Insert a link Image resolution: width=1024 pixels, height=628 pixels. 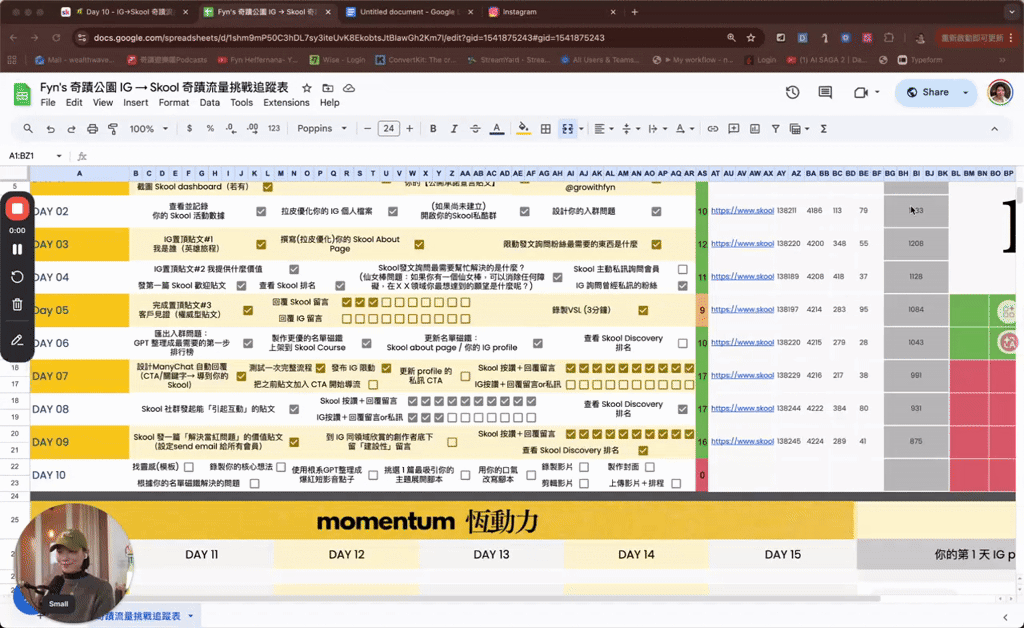(x=712, y=129)
